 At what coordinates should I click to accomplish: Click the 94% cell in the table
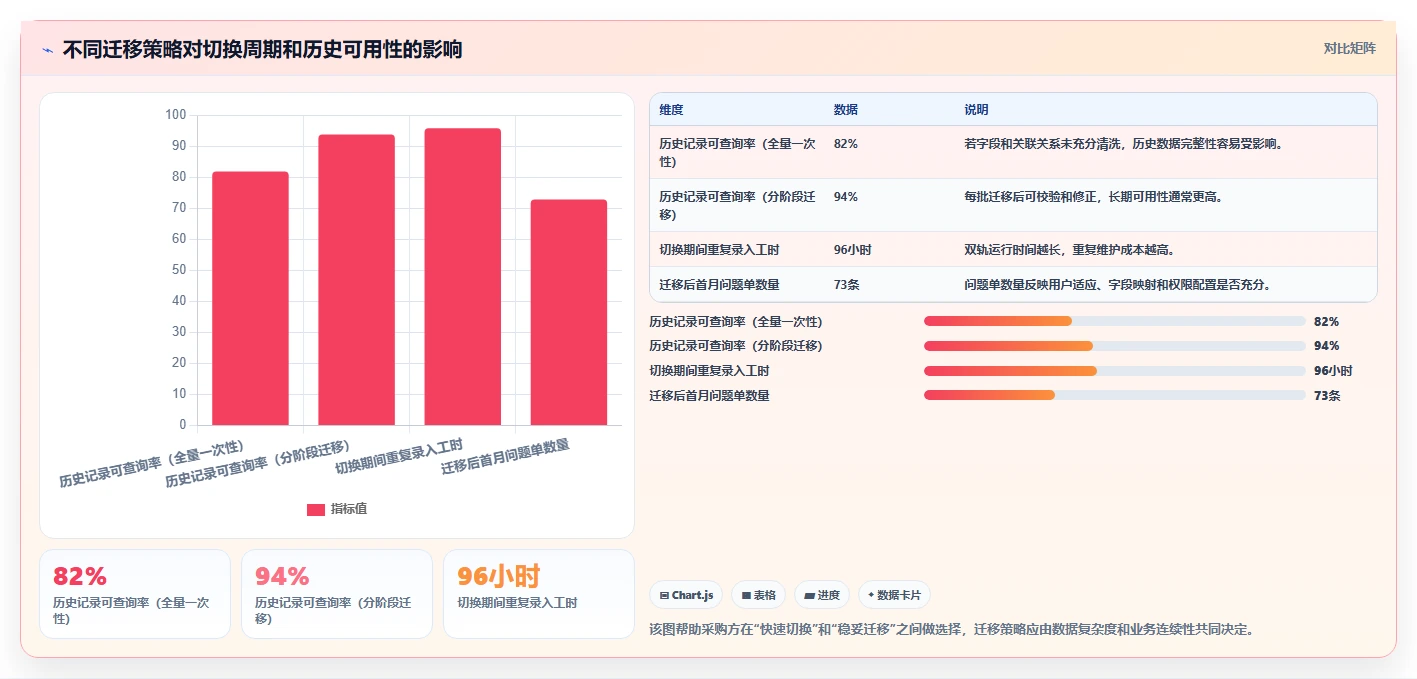point(846,197)
